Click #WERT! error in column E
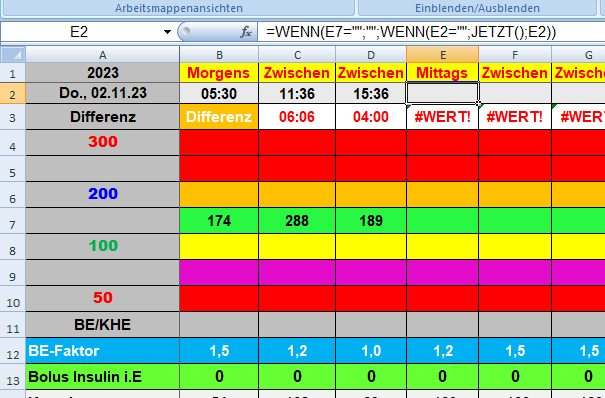The width and height of the screenshot is (605, 398). point(442,117)
